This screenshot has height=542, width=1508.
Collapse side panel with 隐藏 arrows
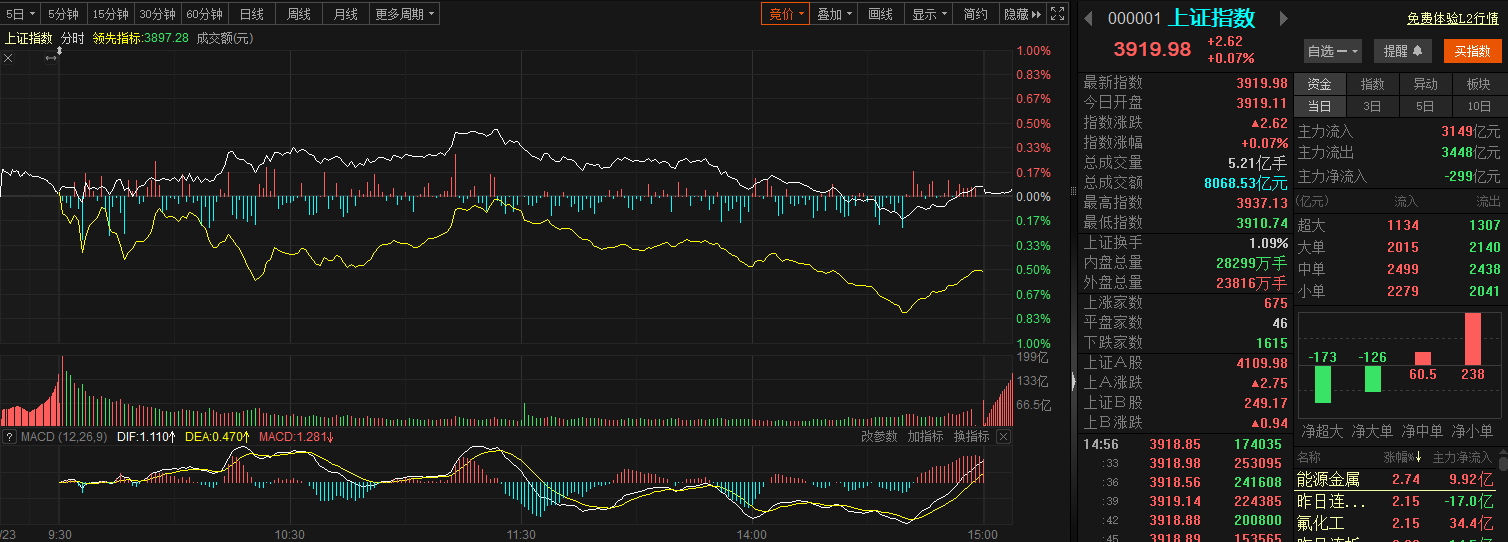pos(1022,14)
